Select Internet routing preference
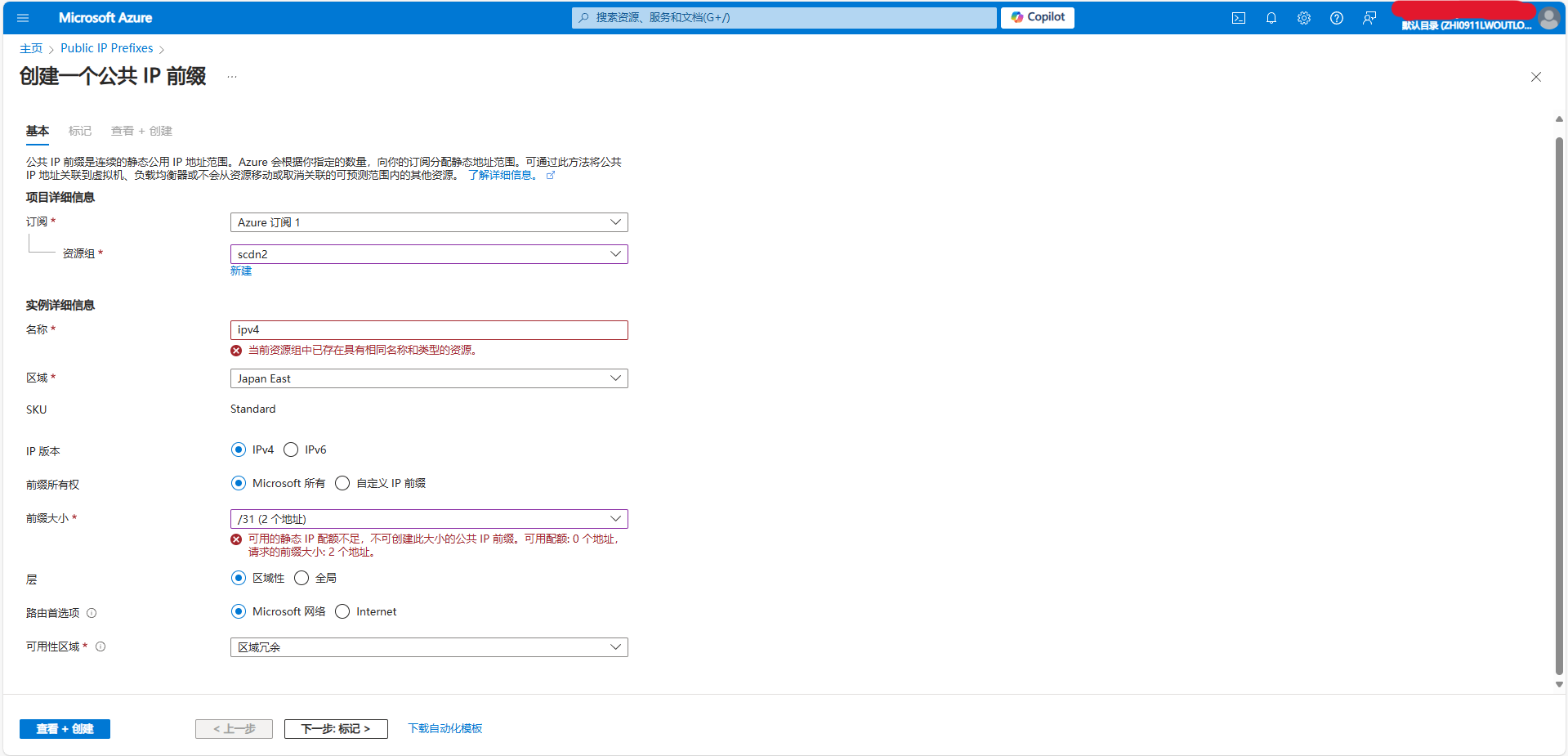This screenshot has height=756, width=1568. click(342, 611)
